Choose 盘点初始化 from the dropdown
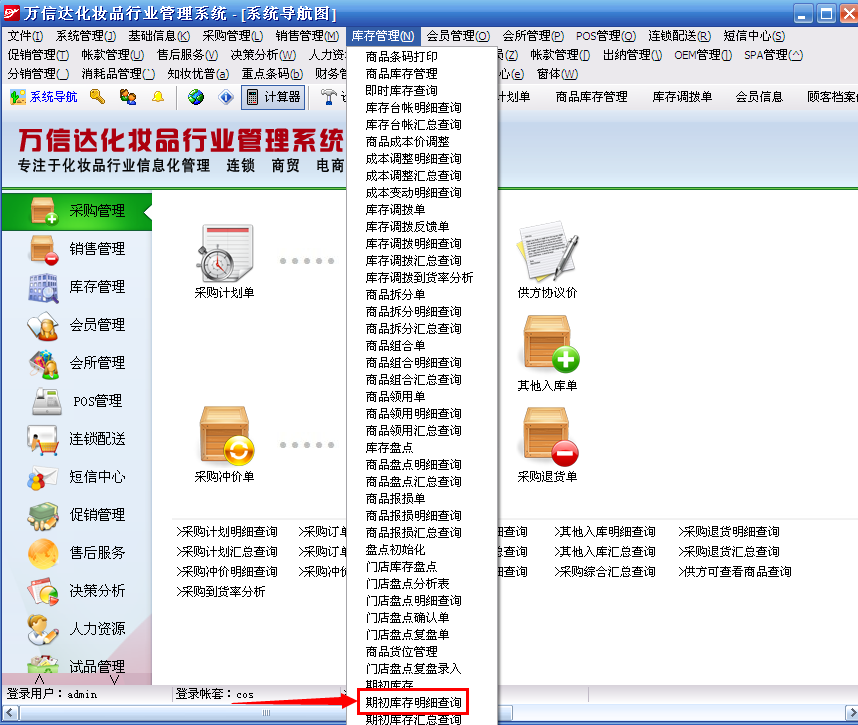The image size is (858, 725). tap(396, 550)
